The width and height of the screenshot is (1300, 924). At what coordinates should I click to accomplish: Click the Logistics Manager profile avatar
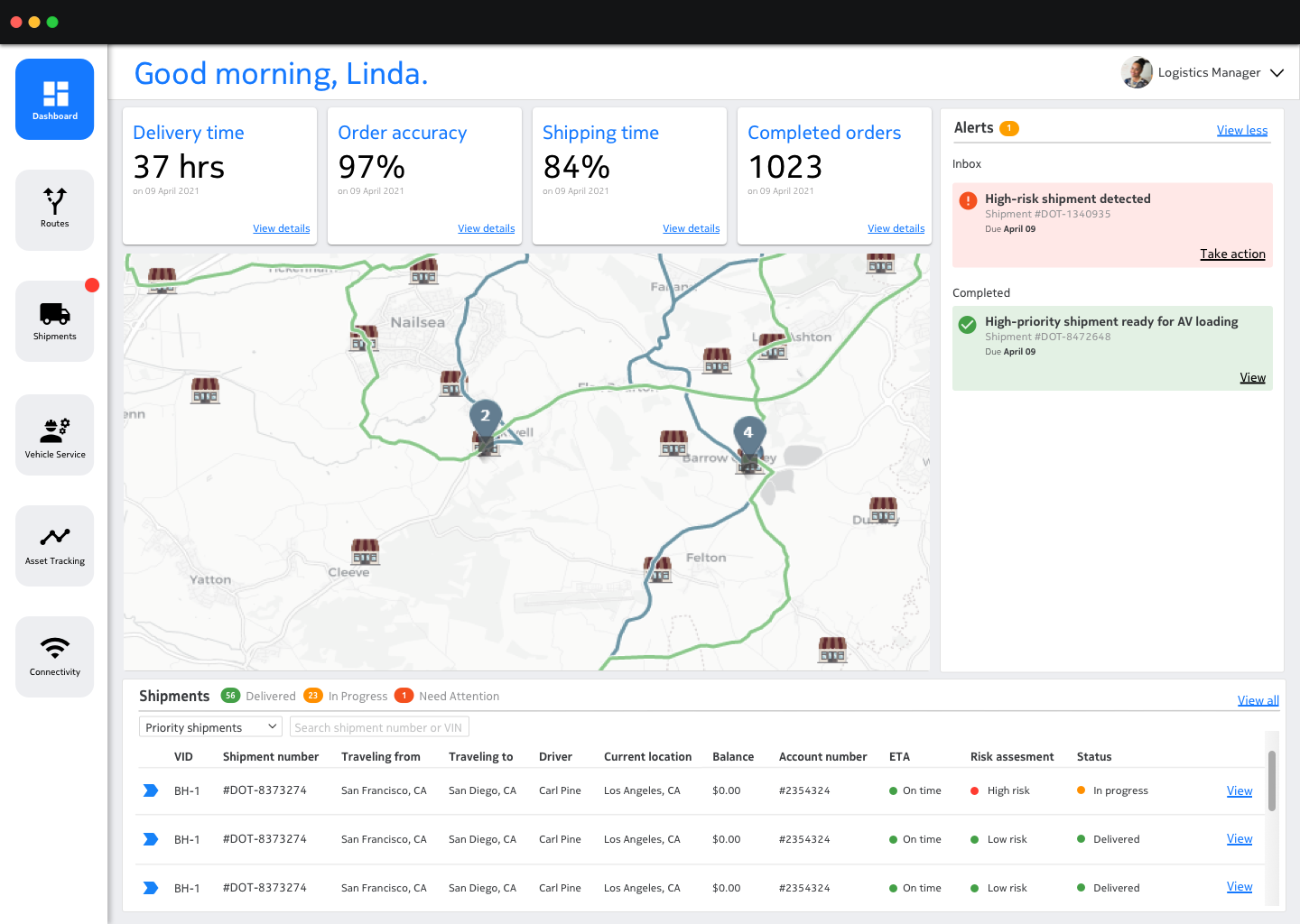(1137, 72)
